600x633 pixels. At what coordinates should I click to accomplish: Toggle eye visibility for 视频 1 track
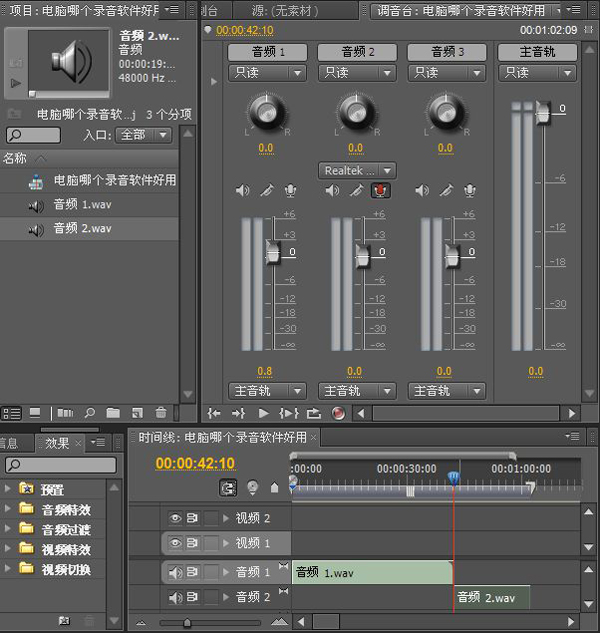pyautogui.click(x=175, y=543)
